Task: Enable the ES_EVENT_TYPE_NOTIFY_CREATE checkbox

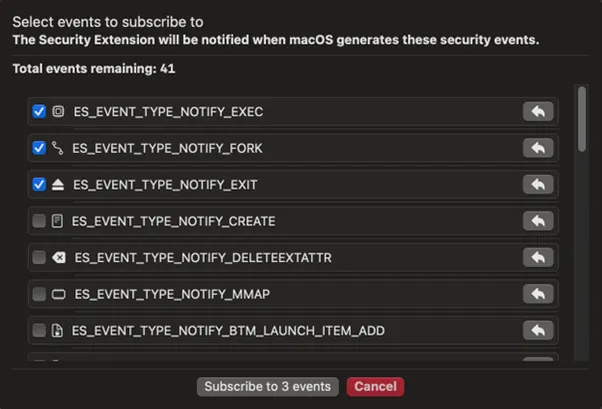Action: point(40,221)
